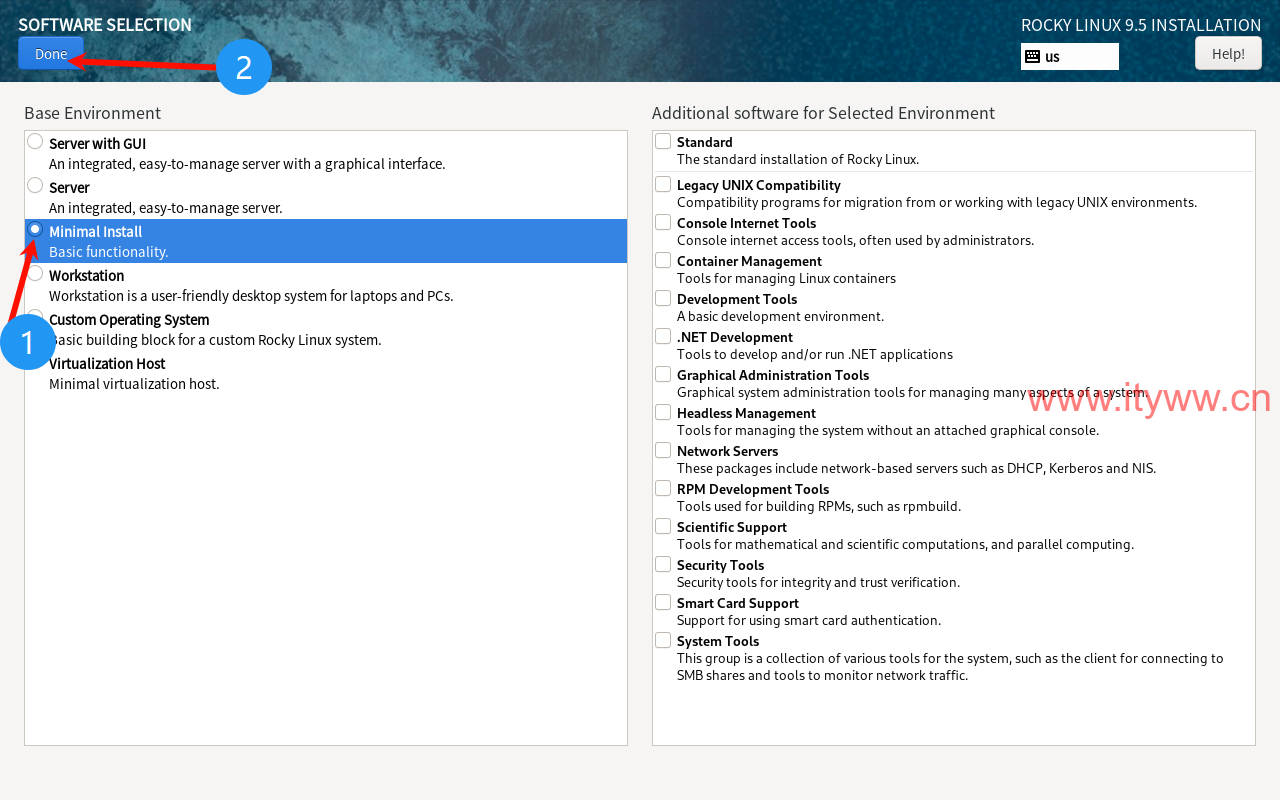The width and height of the screenshot is (1280, 800).
Task: Click the 'Base Environment' heading
Action: pos(92,113)
